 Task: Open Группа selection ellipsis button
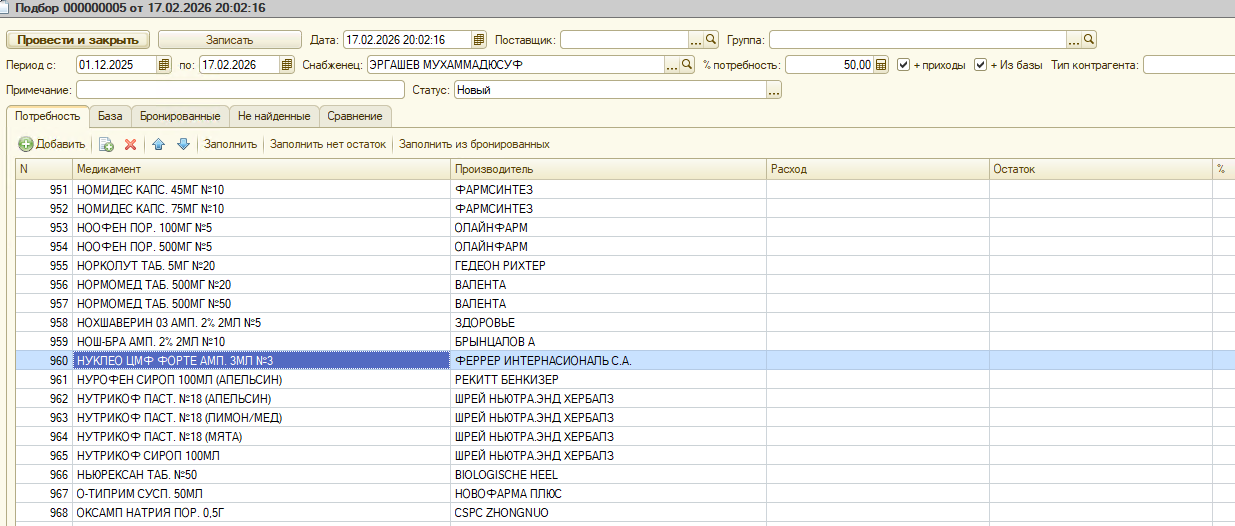(1074, 40)
